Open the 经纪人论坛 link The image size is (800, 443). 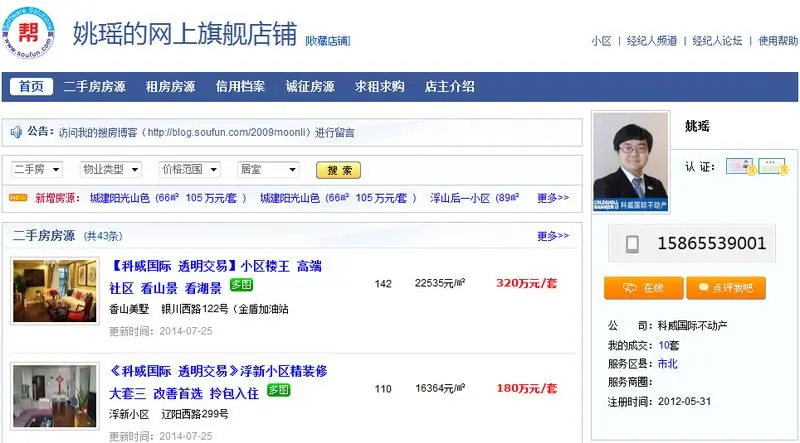click(717, 41)
